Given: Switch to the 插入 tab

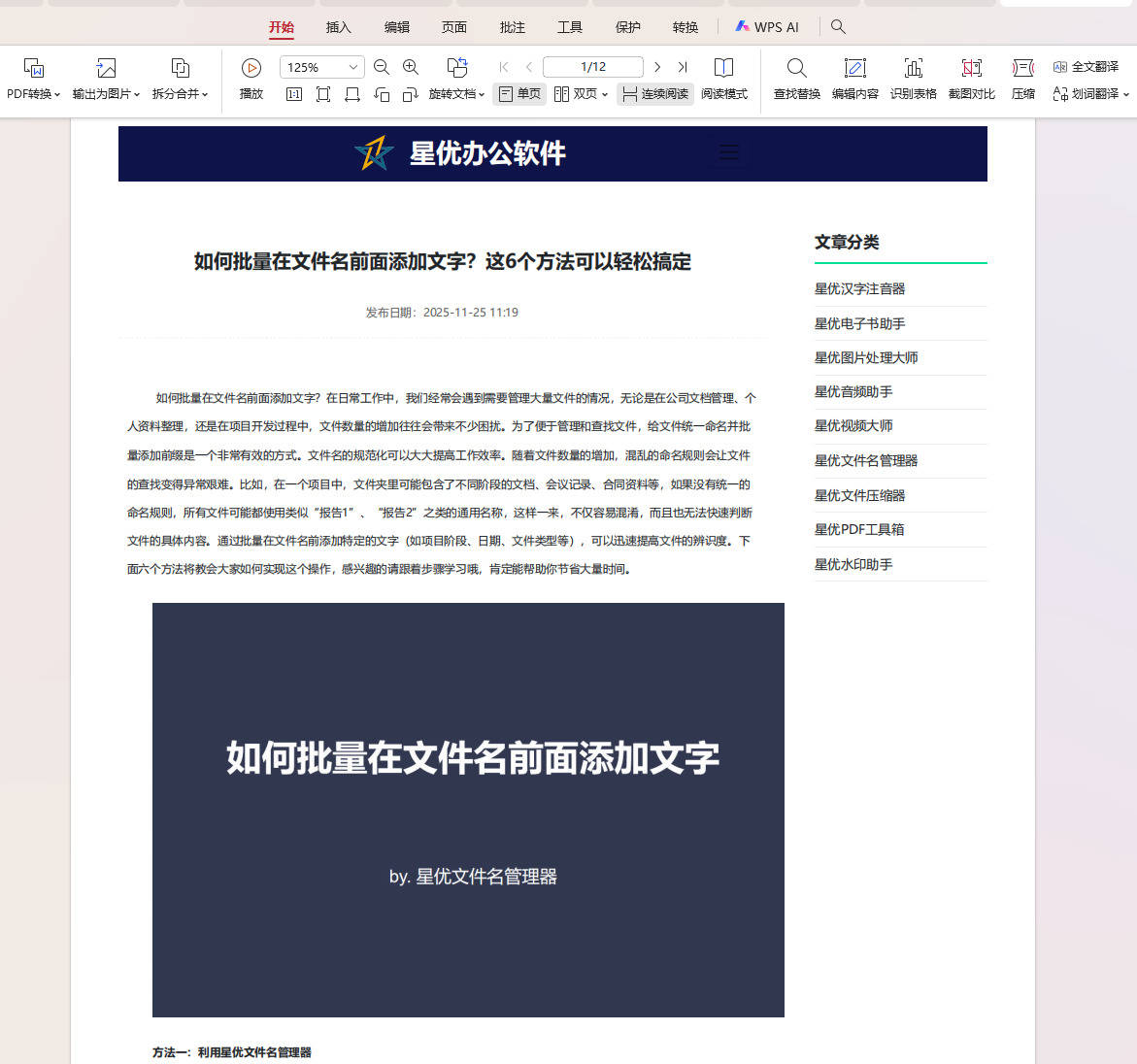Looking at the screenshot, I should (x=339, y=27).
